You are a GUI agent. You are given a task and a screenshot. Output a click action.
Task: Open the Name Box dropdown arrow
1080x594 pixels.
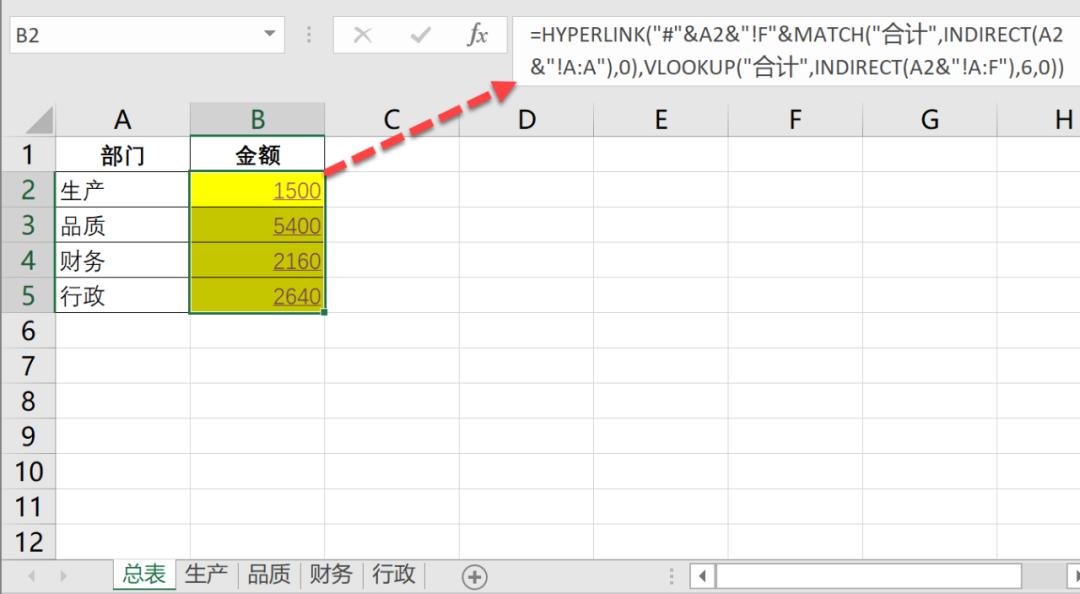coord(269,35)
